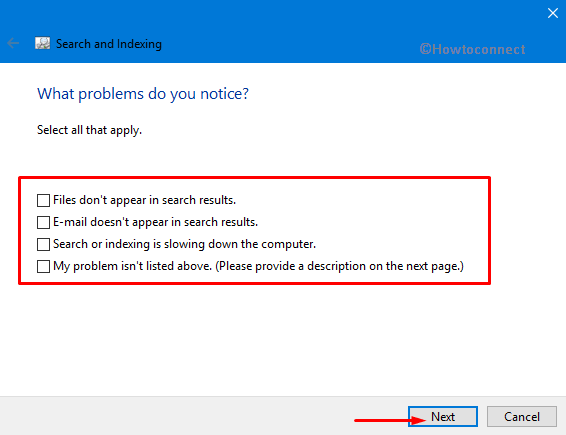
Task: Close the troubleshooter window with X
Action: point(553,13)
